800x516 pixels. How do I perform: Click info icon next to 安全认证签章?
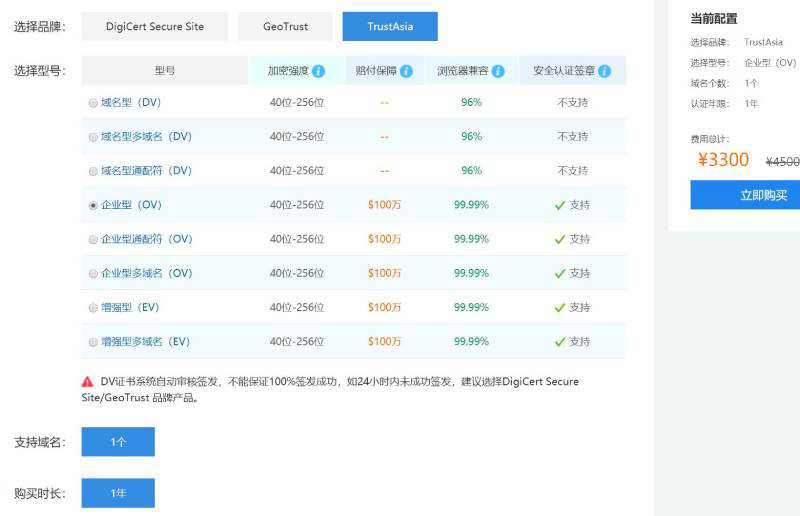point(604,71)
